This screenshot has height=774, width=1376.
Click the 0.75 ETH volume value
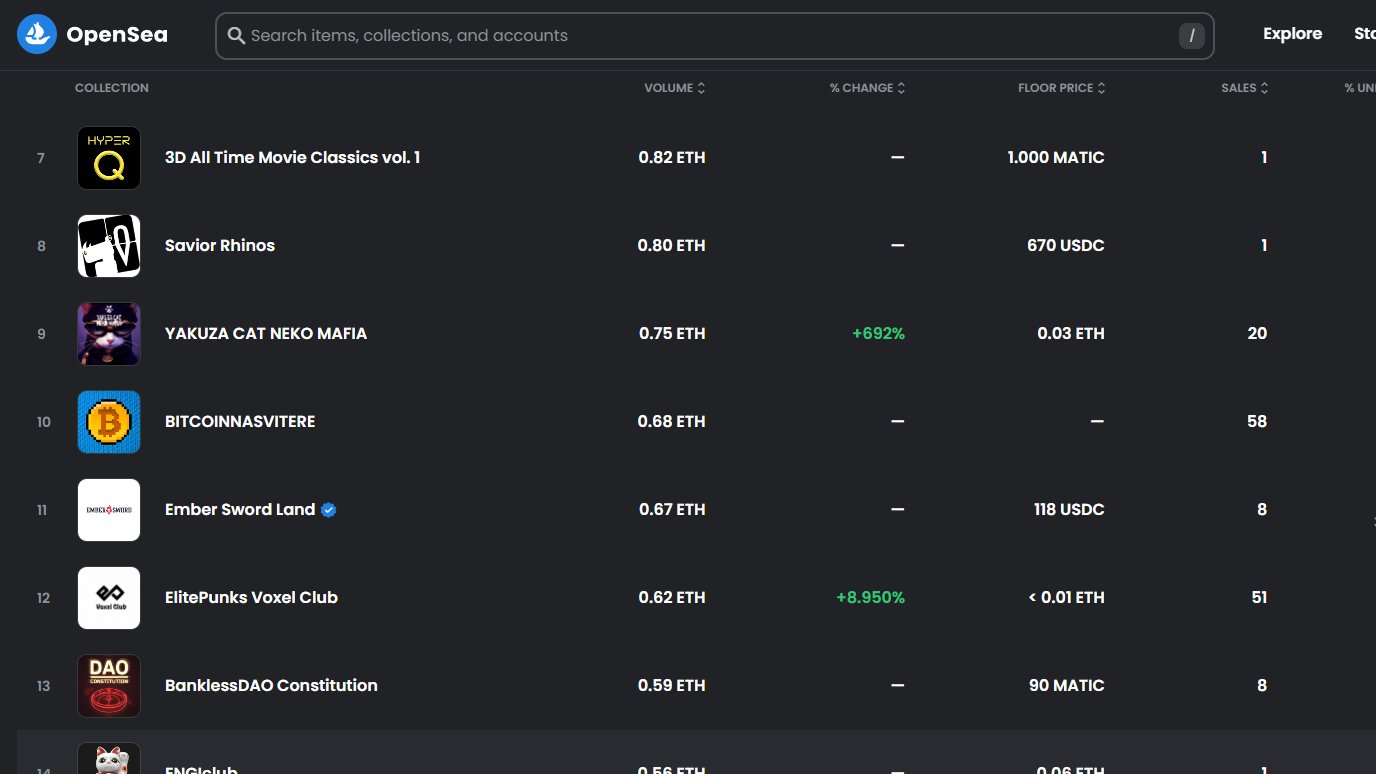coord(672,334)
